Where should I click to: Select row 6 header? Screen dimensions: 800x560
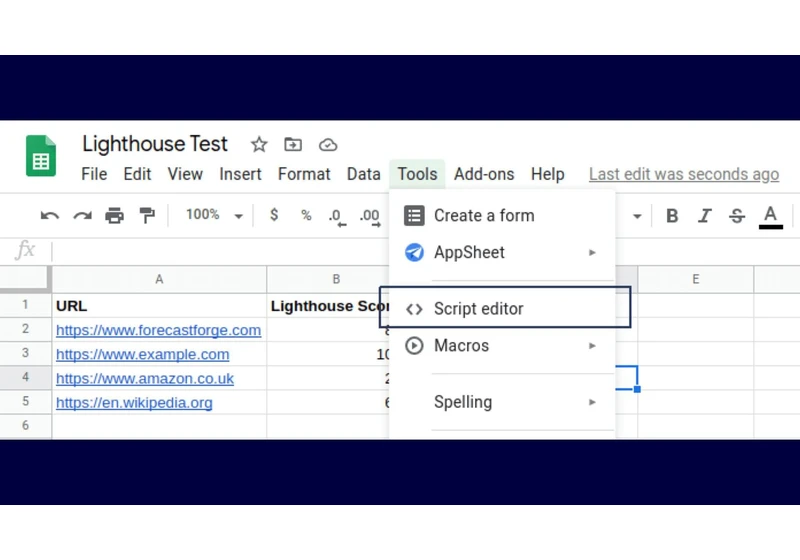[25, 425]
